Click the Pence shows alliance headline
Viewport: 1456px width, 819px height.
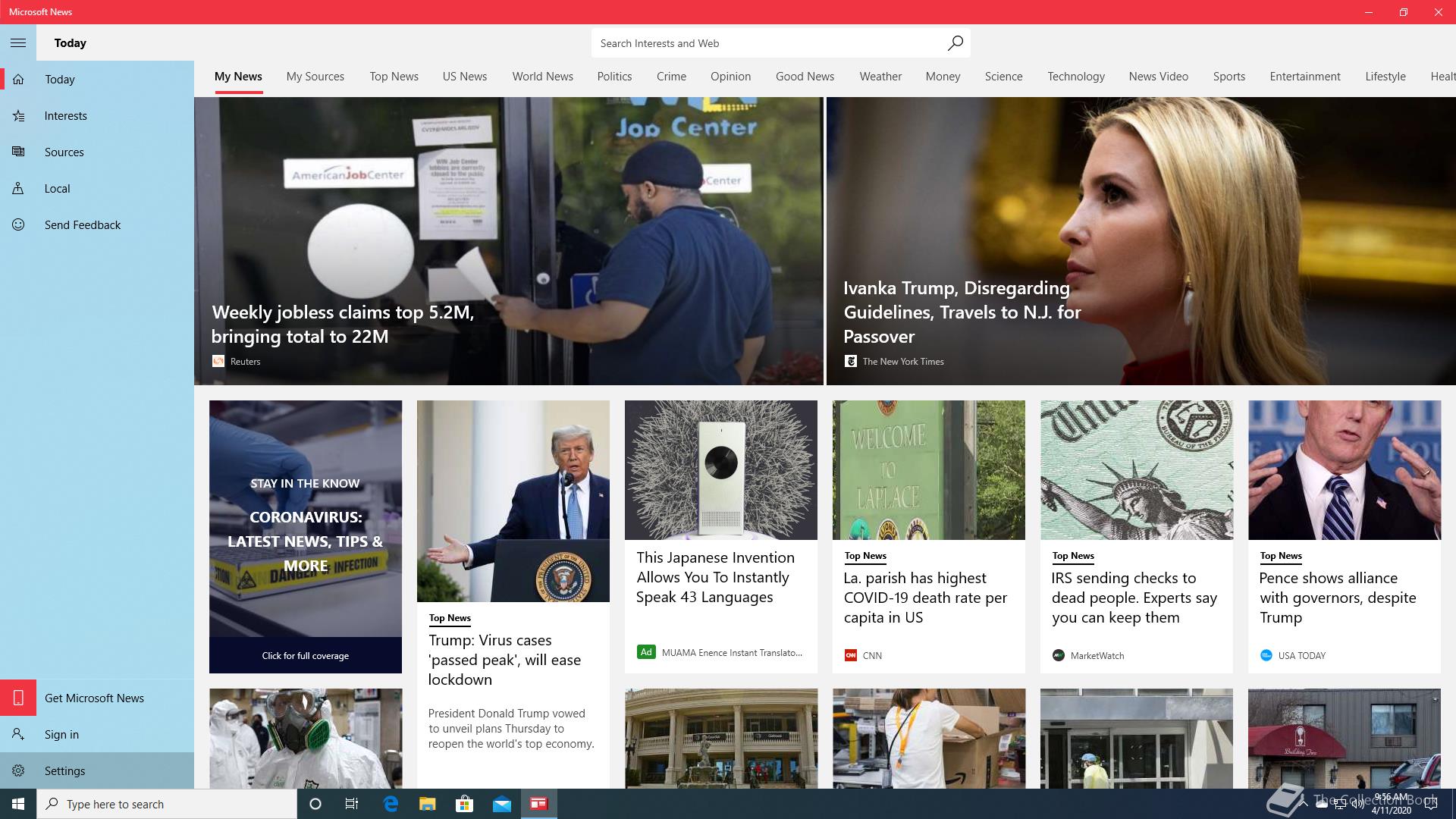1338,598
